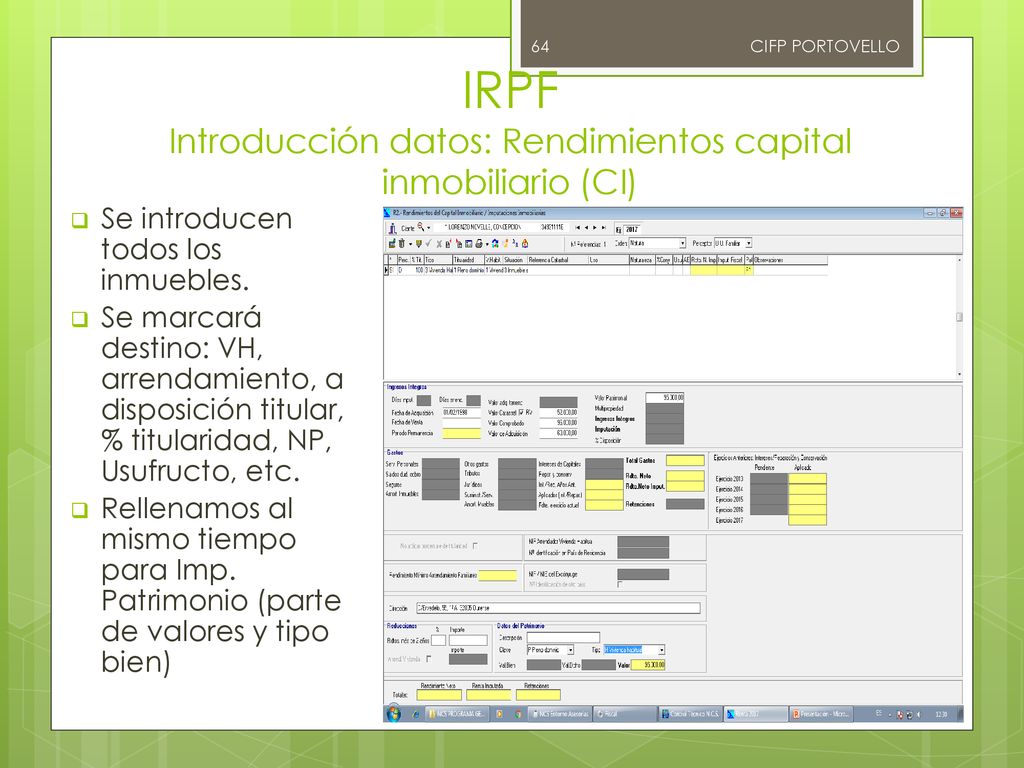Click the new record toolbar icon
The height and width of the screenshot is (768, 1024).
(392, 244)
